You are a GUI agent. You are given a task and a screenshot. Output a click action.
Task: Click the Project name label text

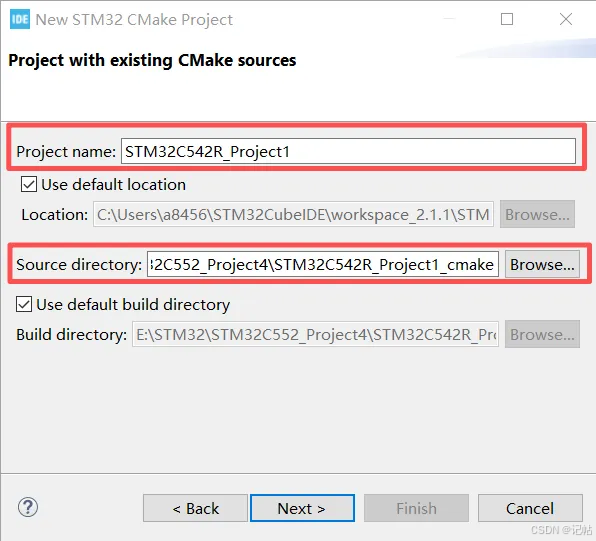[66, 152]
